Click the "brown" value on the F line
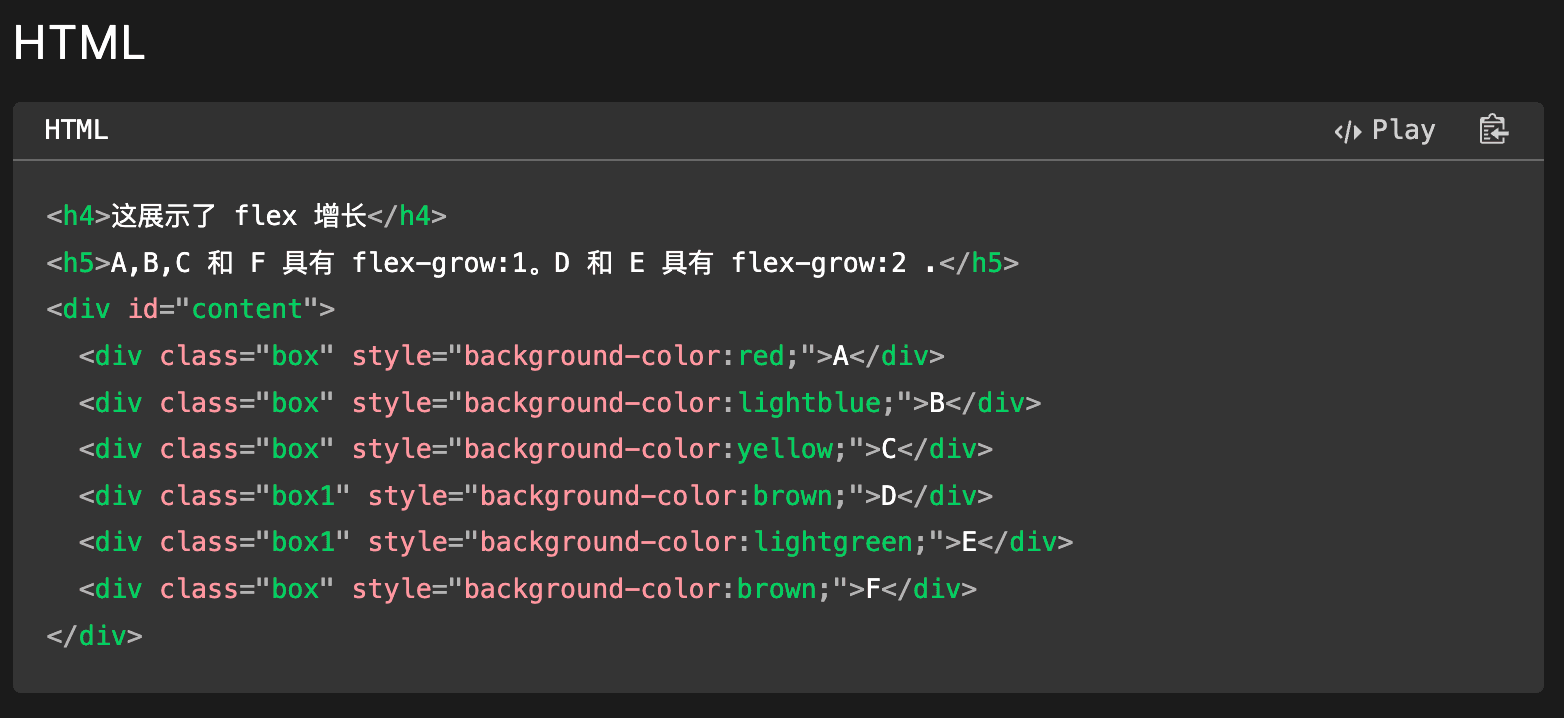Viewport: 1564px width, 718px height. [x=777, y=589]
